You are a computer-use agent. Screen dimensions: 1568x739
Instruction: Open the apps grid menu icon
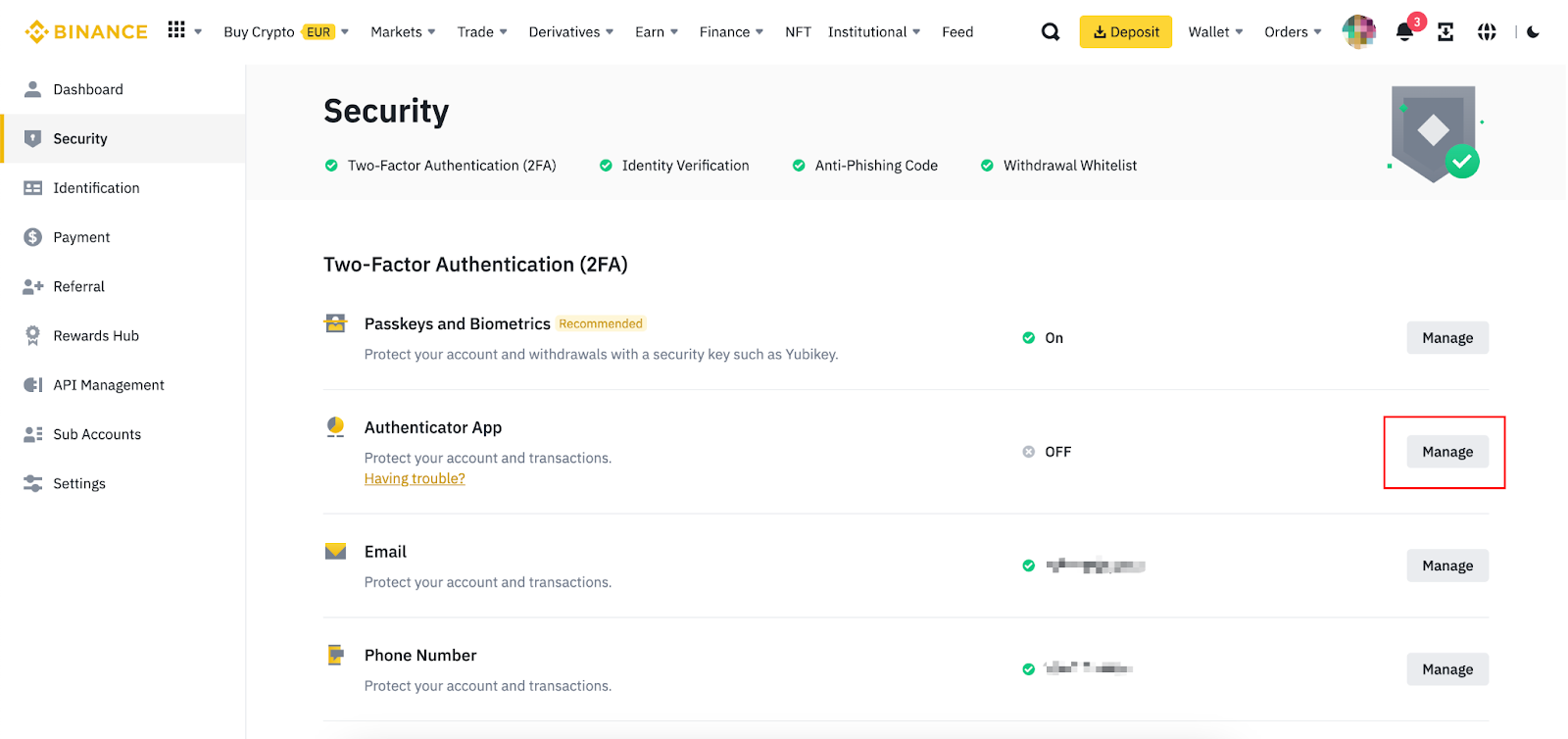pos(176,30)
